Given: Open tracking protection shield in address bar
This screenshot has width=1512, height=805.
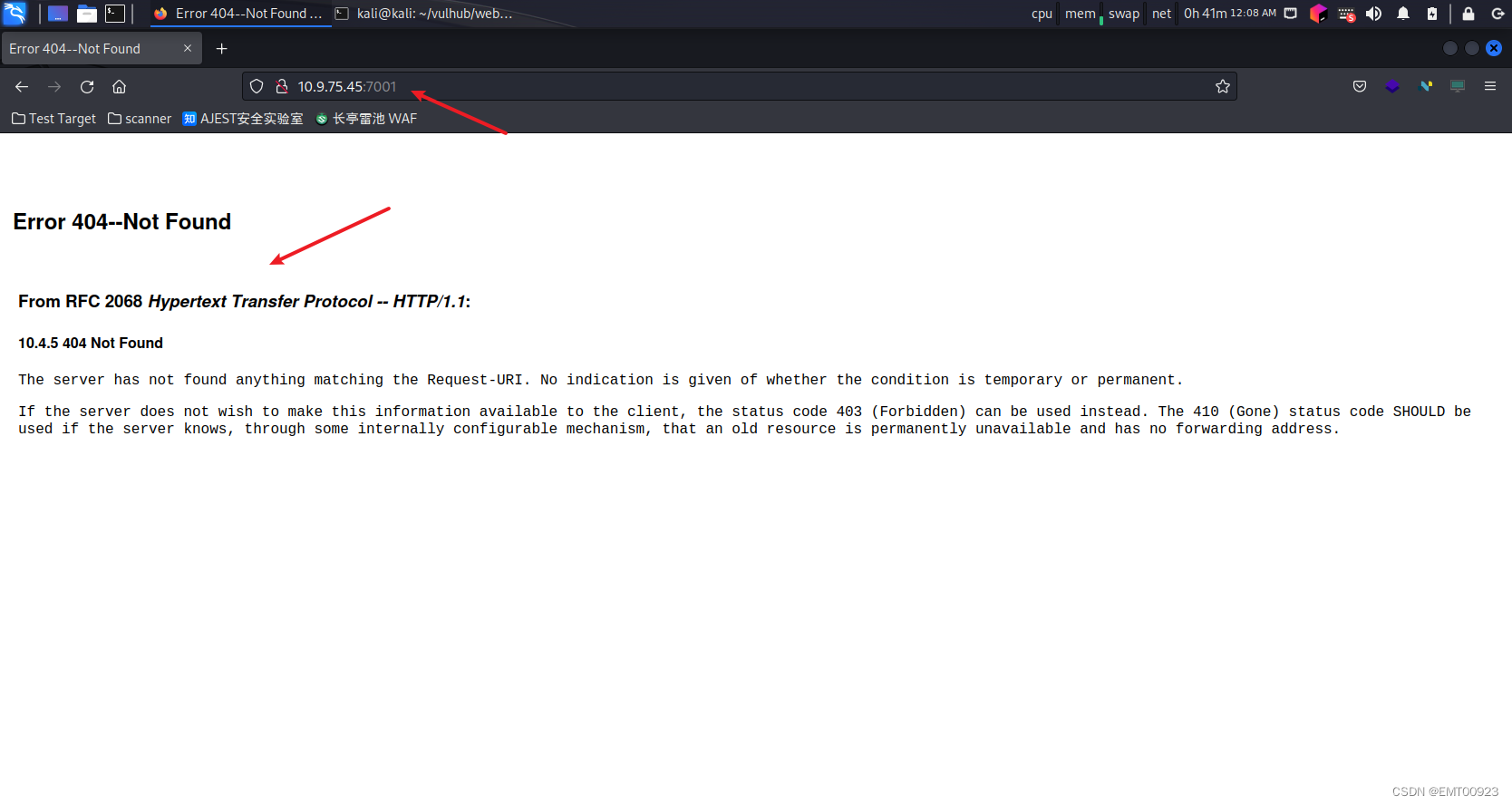Looking at the screenshot, I should pyautogui.click(x=257, y=86).
